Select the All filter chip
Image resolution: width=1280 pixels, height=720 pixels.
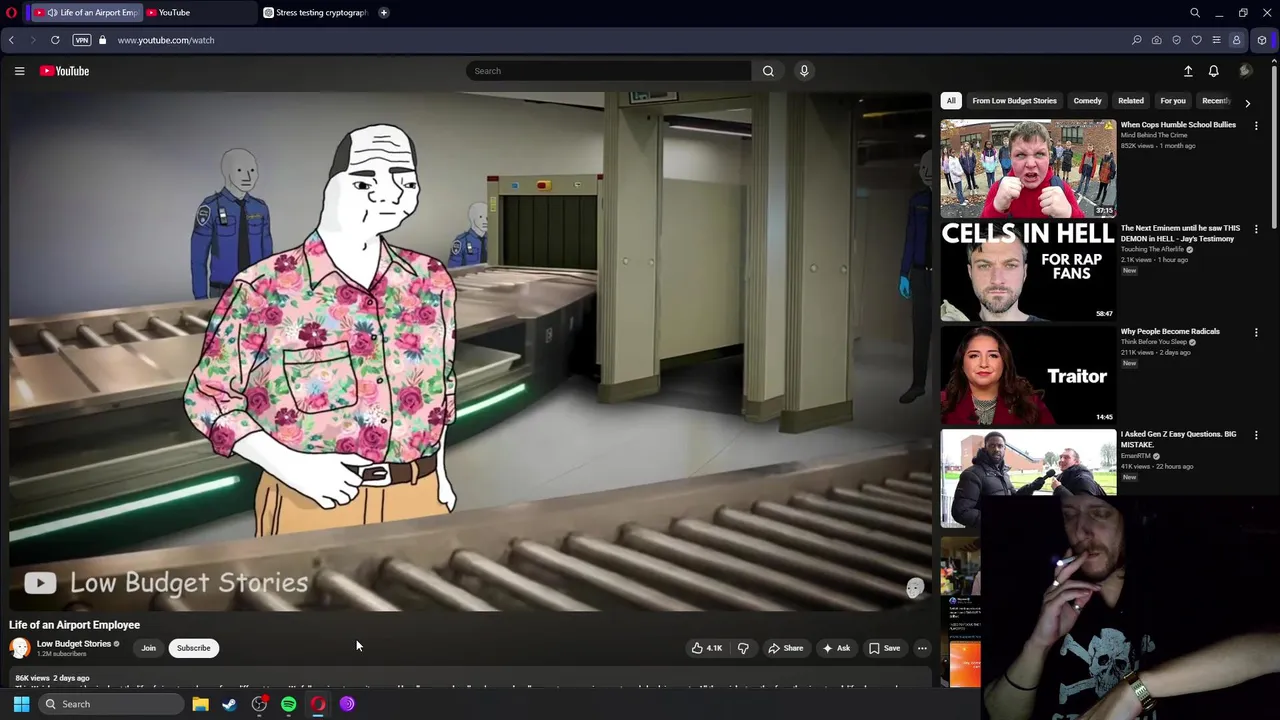coord(951,101)
